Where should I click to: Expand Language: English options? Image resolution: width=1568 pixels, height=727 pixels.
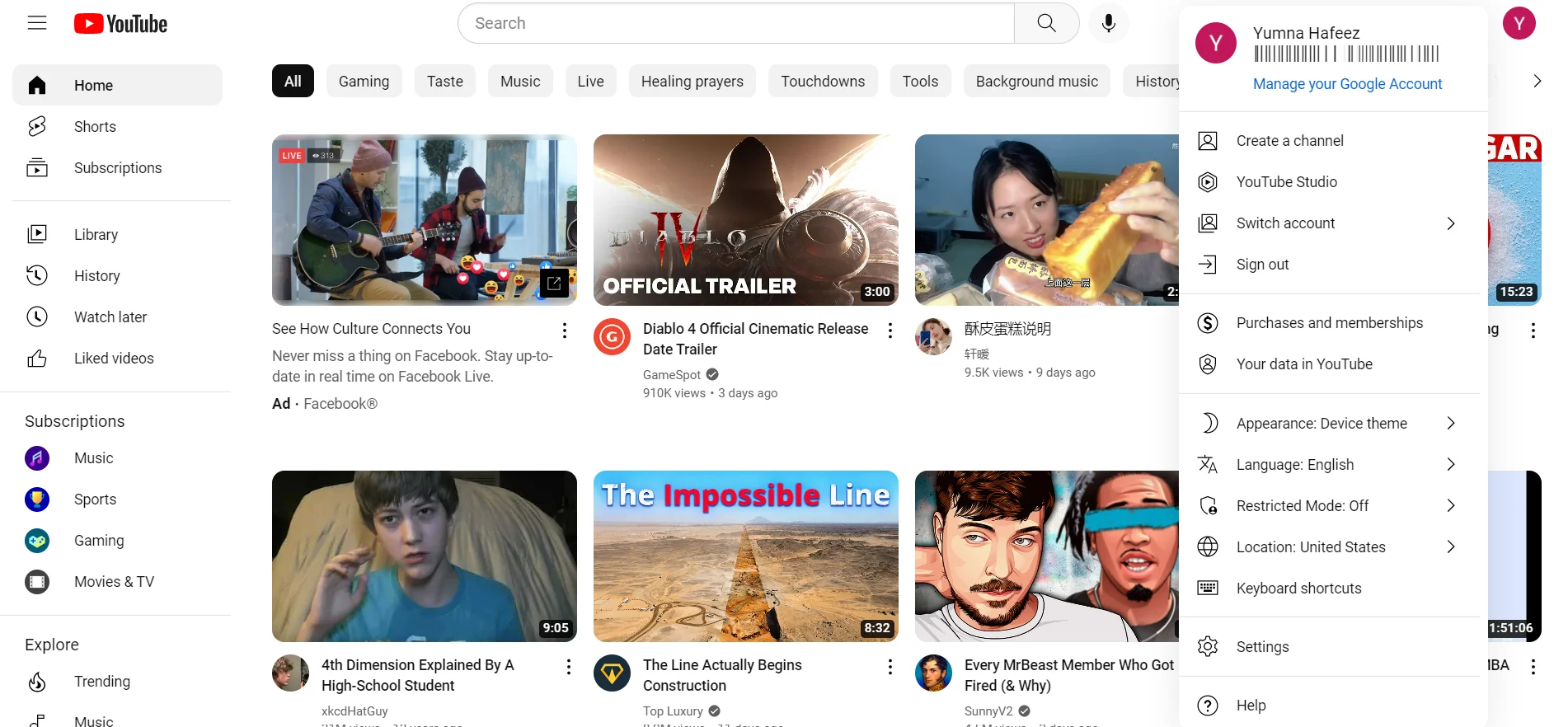[x=1329, y=464]
